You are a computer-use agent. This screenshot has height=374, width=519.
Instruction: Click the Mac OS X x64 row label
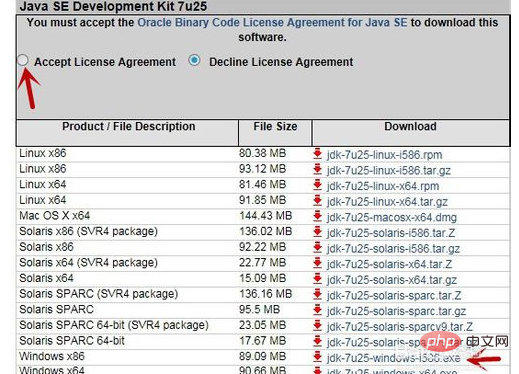point(55,216)
